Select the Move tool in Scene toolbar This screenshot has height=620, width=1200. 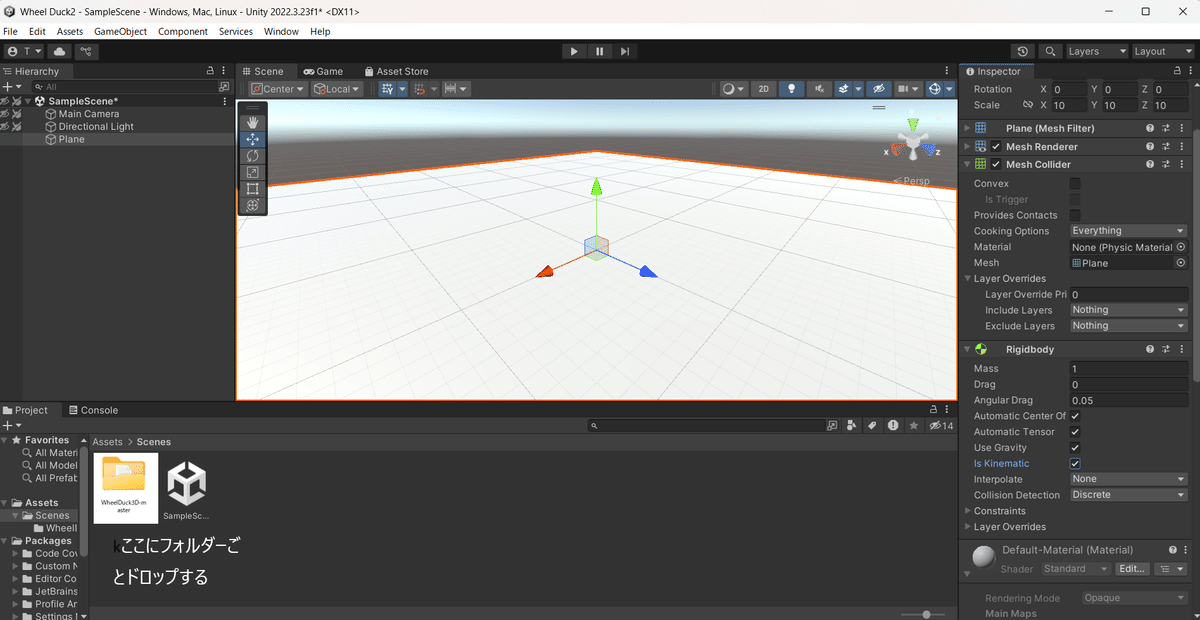point(252,139)
